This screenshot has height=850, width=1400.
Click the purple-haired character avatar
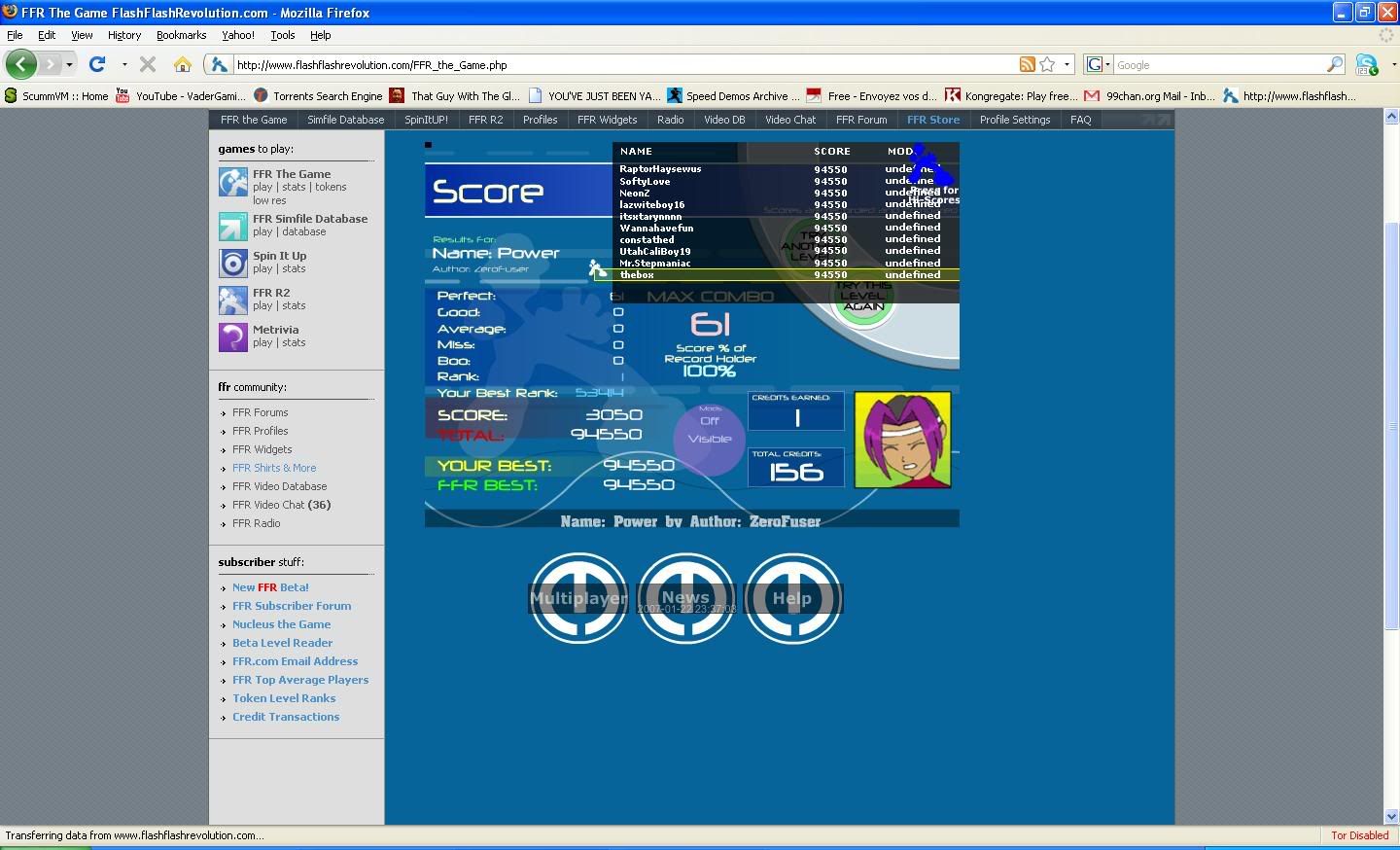[902, 440]
